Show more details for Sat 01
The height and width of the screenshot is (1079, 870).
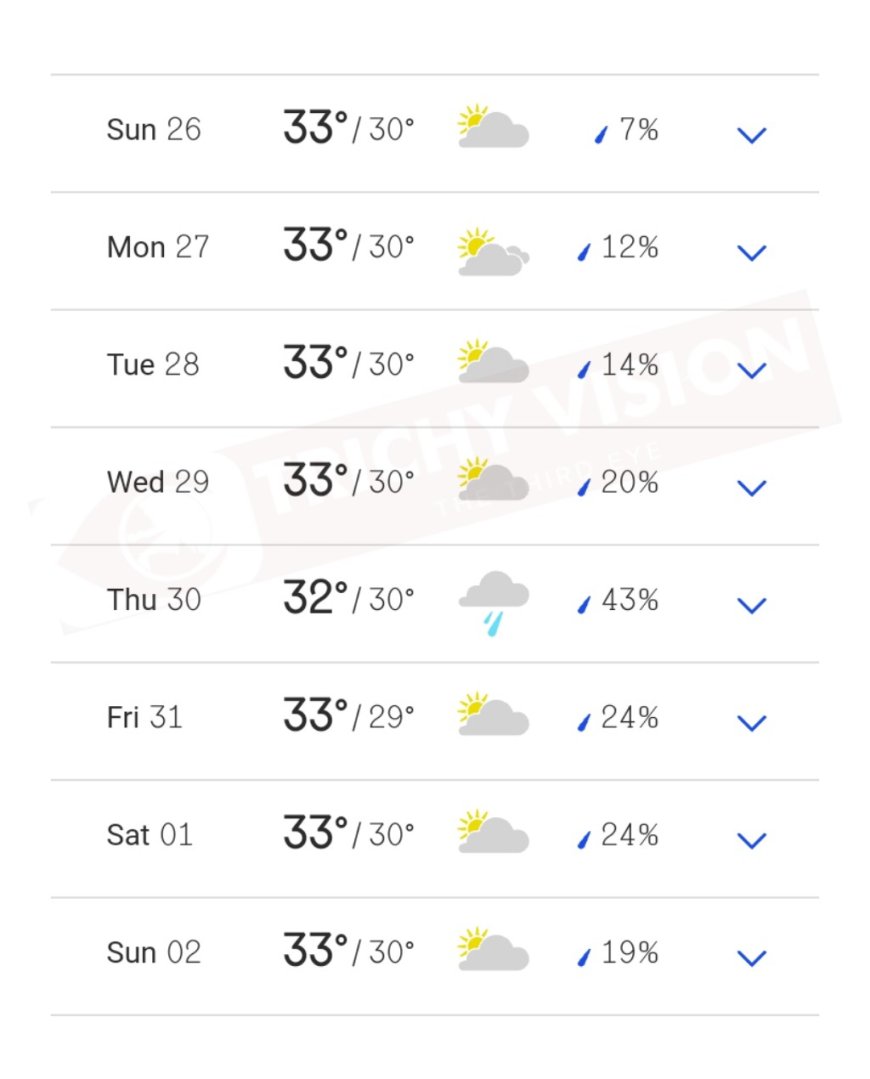(751, 840)
